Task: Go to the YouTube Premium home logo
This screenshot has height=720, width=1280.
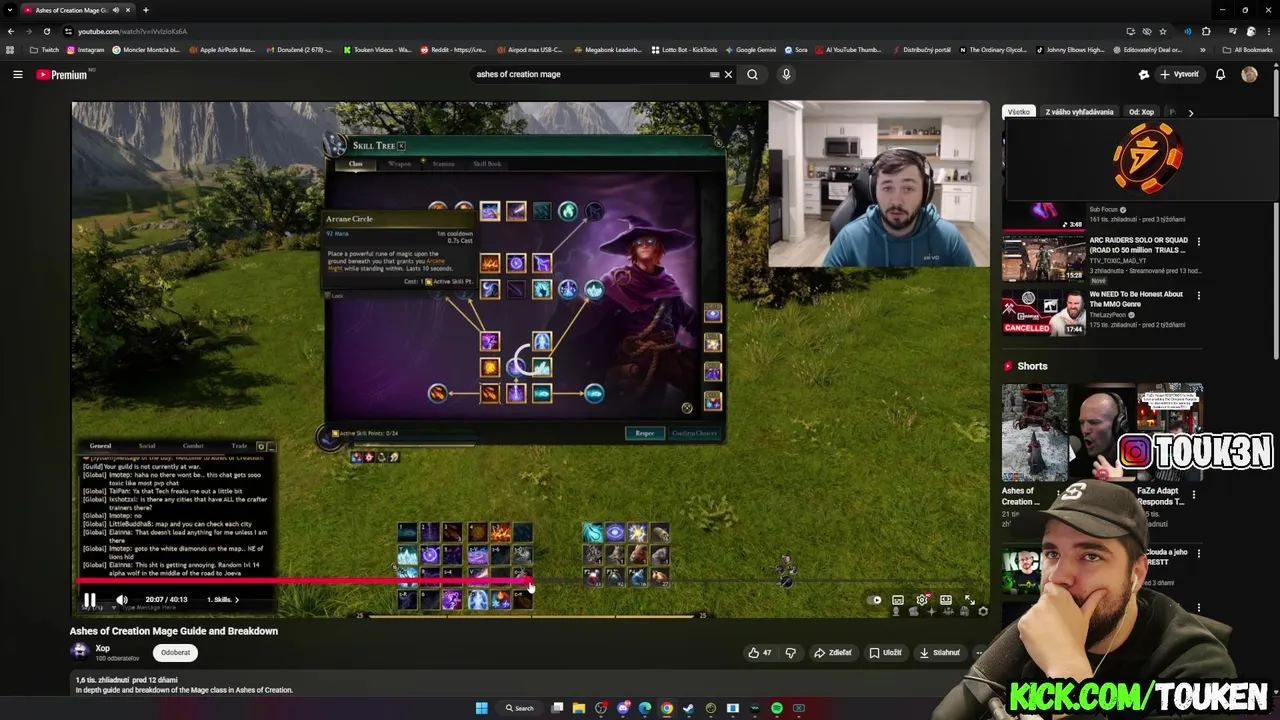Action: (62, 74)
